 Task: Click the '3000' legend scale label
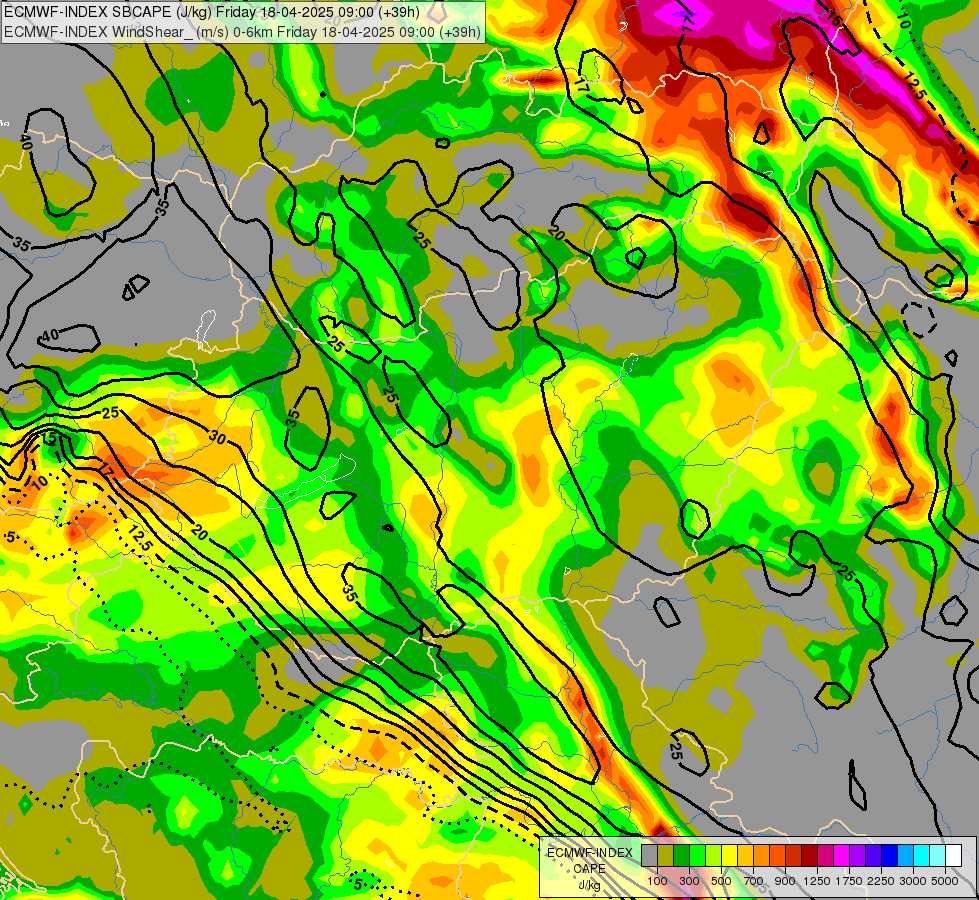tap(913, 881)
